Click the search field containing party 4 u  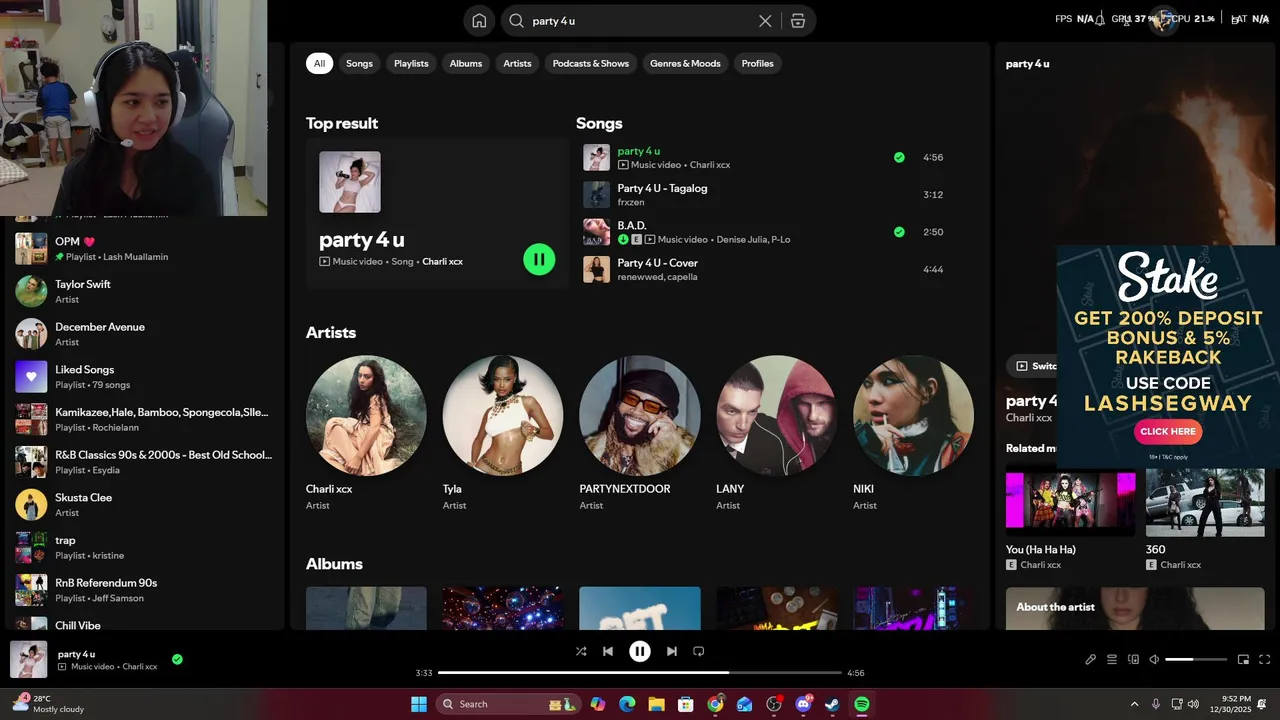[x=640, y=21]
